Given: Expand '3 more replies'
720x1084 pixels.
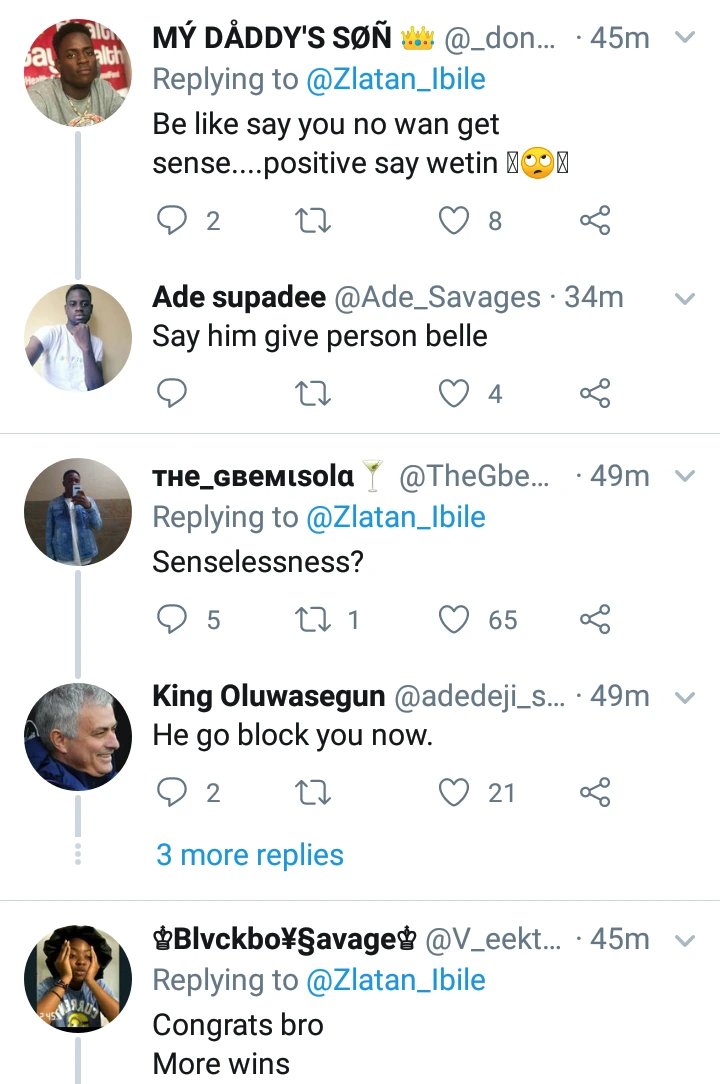Looking at the screenshot, I should point(250,855).
